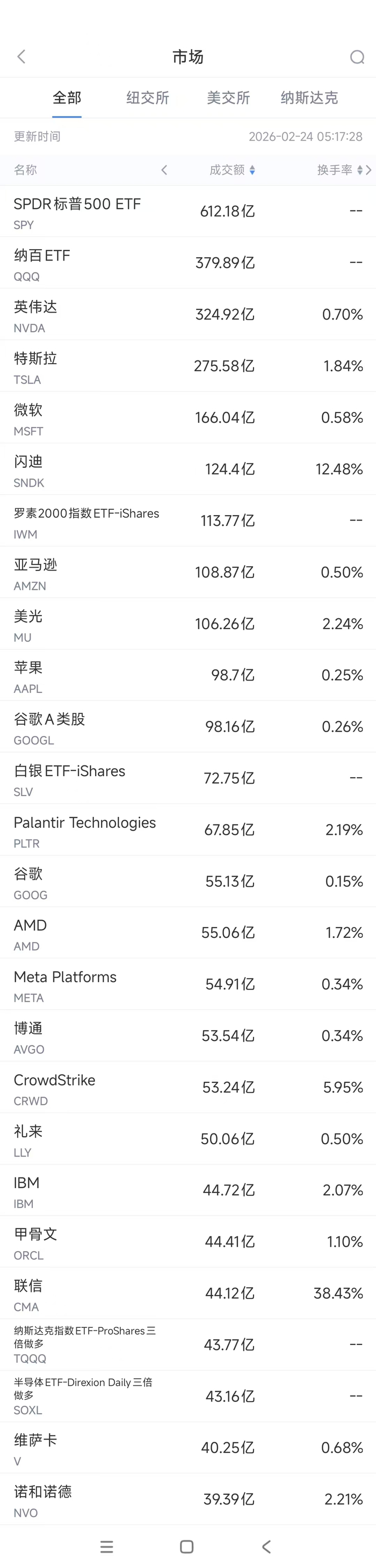Screen dimensions: 376x1568
Task: Tap the back arrow in header
Action: click(22, 56)
